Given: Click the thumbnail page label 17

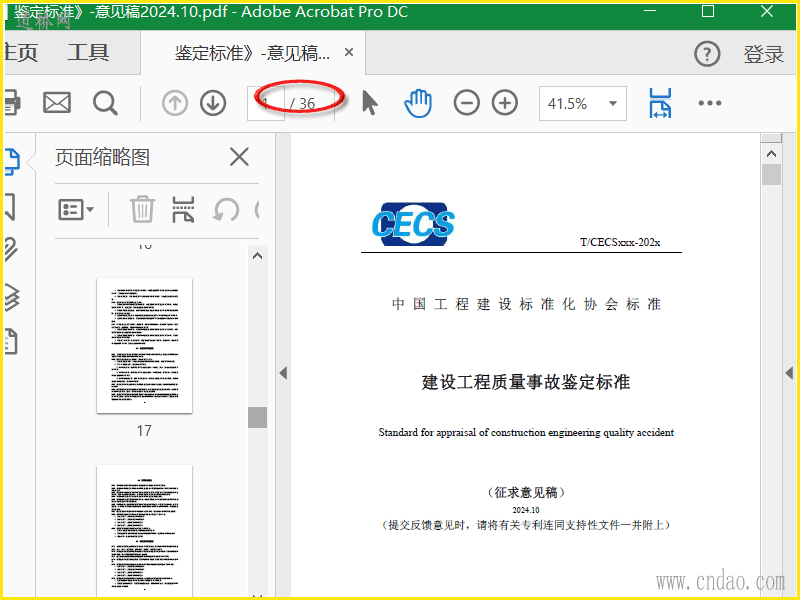Looking at the screenshot, I should click(144, 431).
